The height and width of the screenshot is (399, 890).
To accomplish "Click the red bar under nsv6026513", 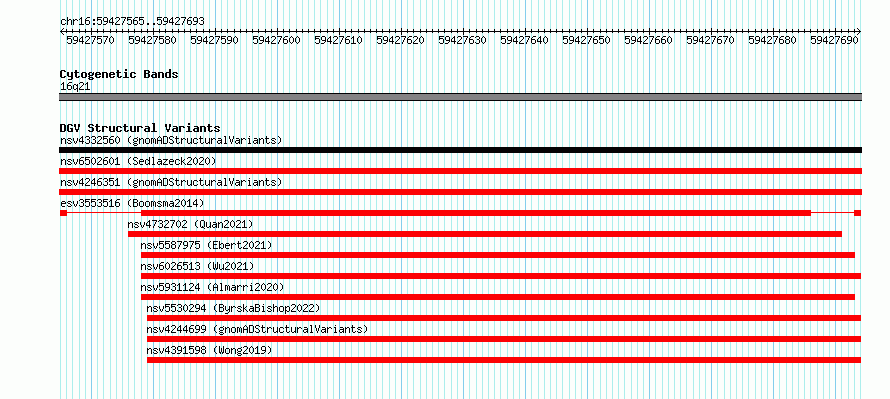I will 501,276.
